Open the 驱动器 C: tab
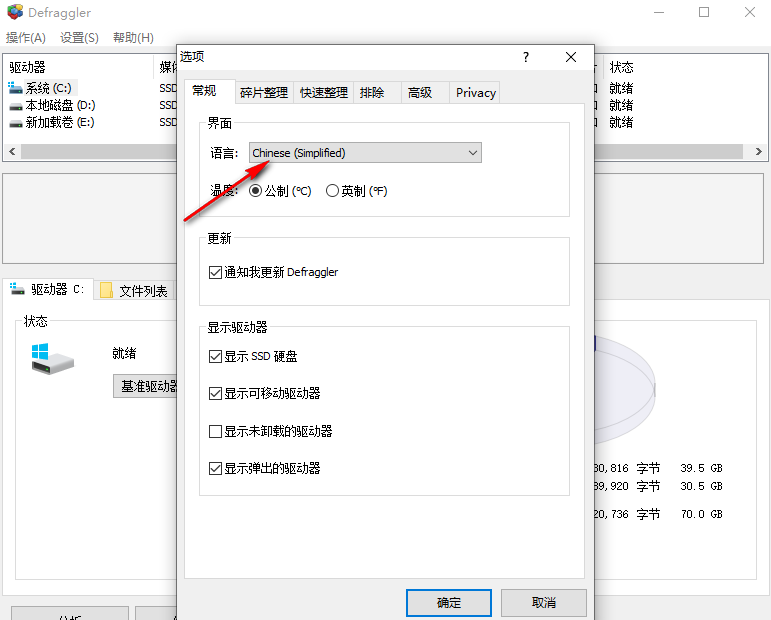771x620 pixels. [48, 289]
